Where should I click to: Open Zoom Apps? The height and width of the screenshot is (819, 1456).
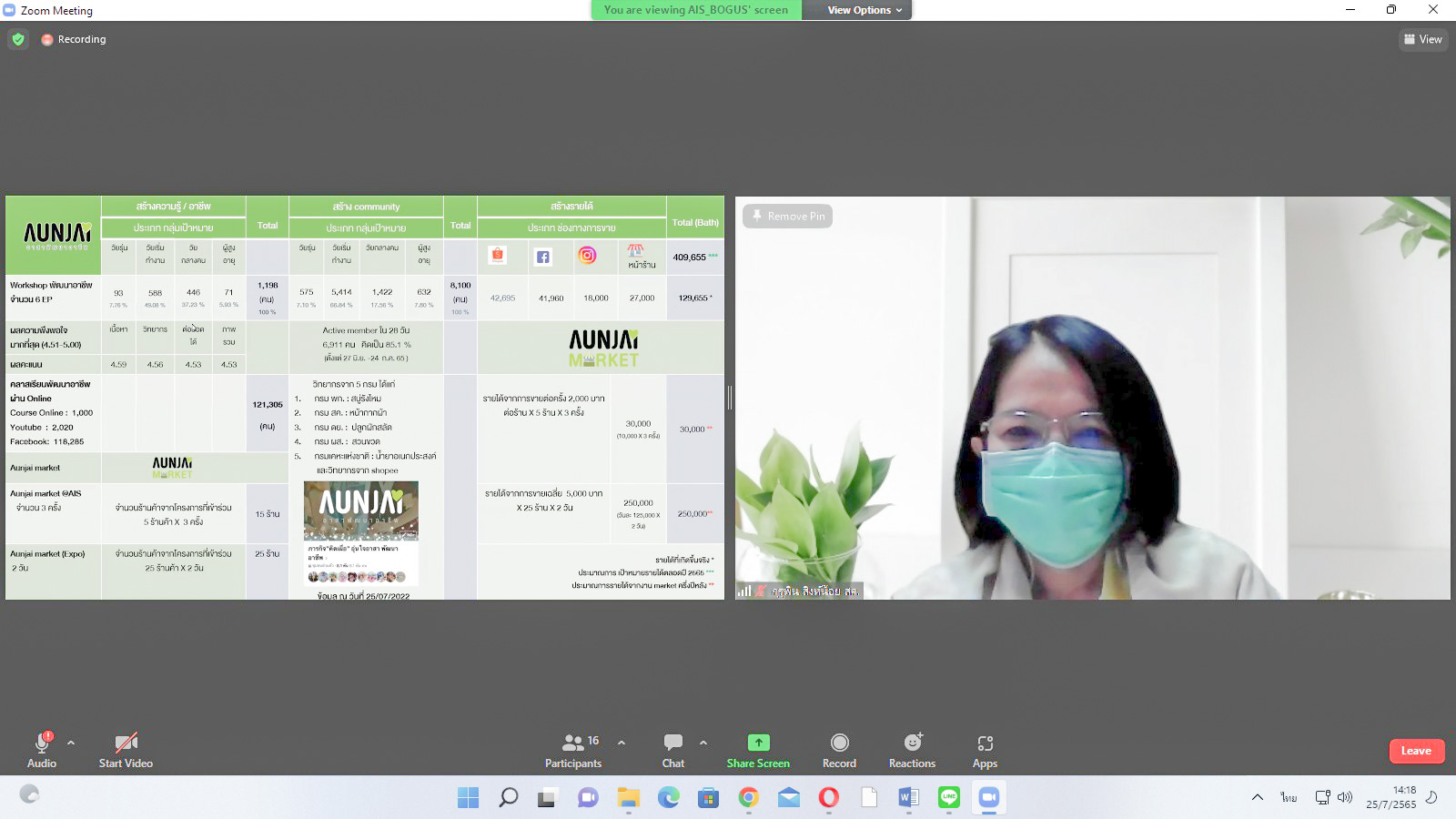pos(985,751)
